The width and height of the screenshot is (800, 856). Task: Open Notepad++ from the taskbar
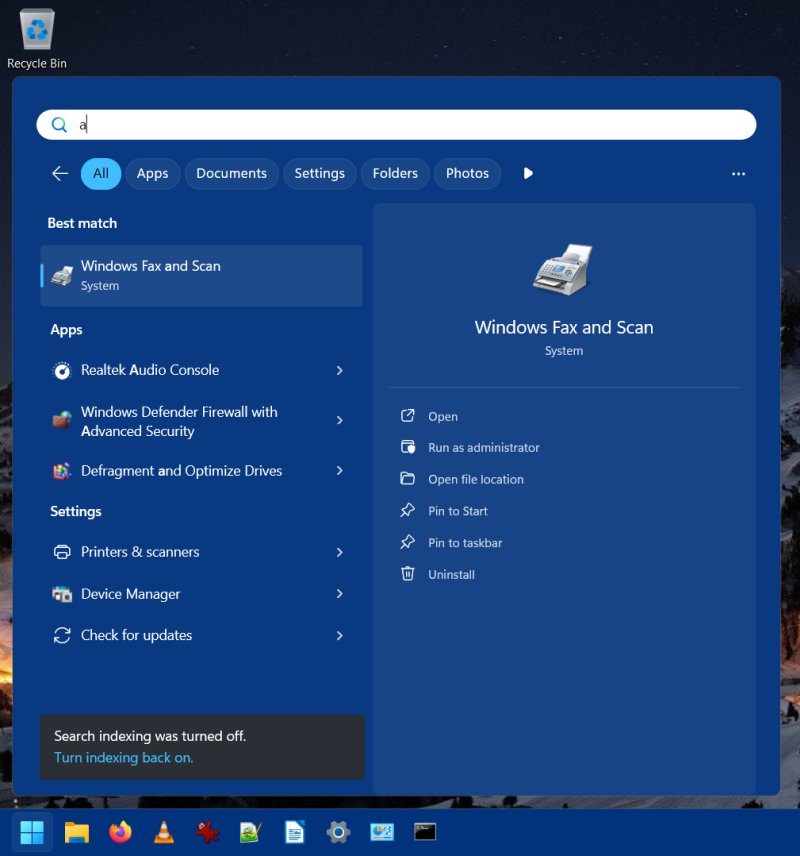point(251,833)
